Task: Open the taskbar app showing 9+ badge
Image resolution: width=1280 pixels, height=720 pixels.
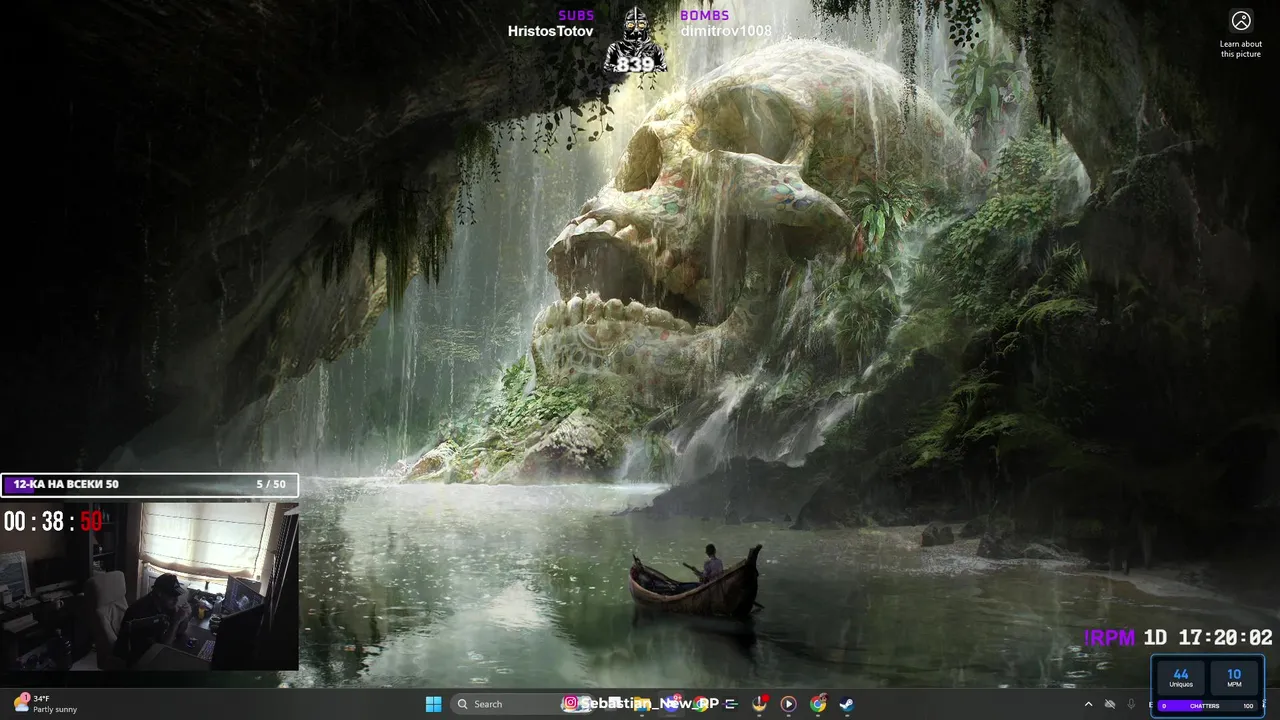Action: pyautogui.click(x=672, y=704)
